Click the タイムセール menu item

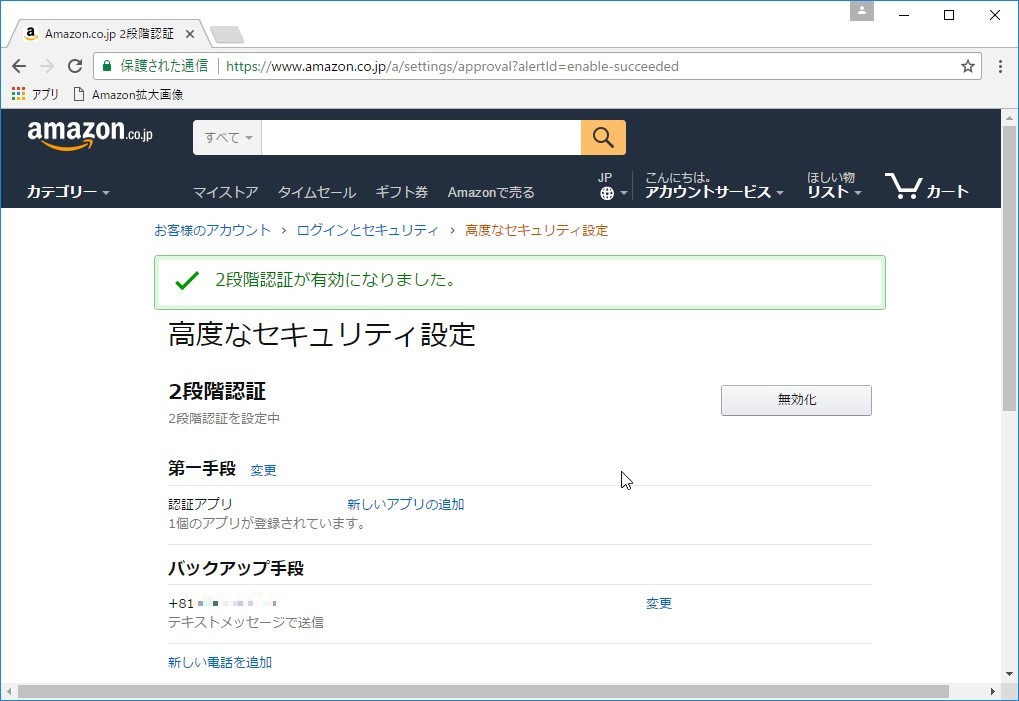click(x=316, y=192)
